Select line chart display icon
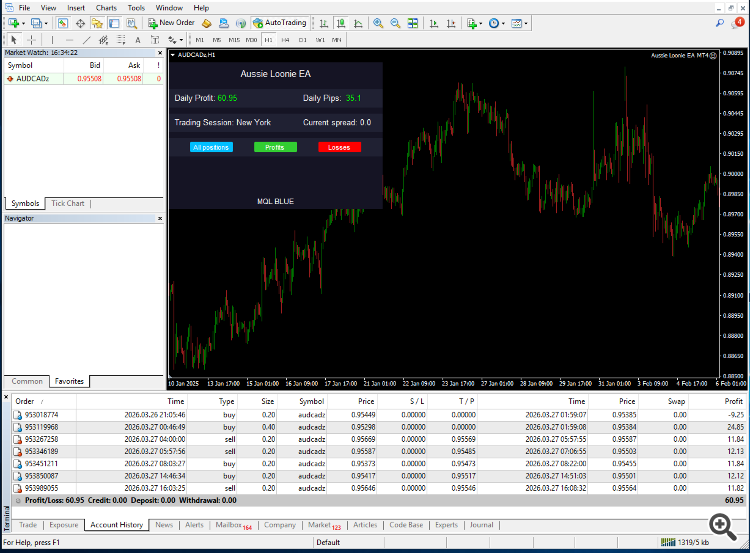Image resolution: width=750 pixels, height=553 pixels. (x=358, y=23)
